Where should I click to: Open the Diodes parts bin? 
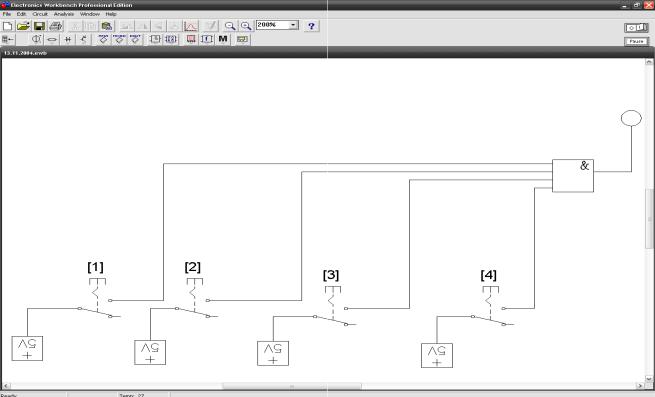pyautogui.click(x=68, y=39)
